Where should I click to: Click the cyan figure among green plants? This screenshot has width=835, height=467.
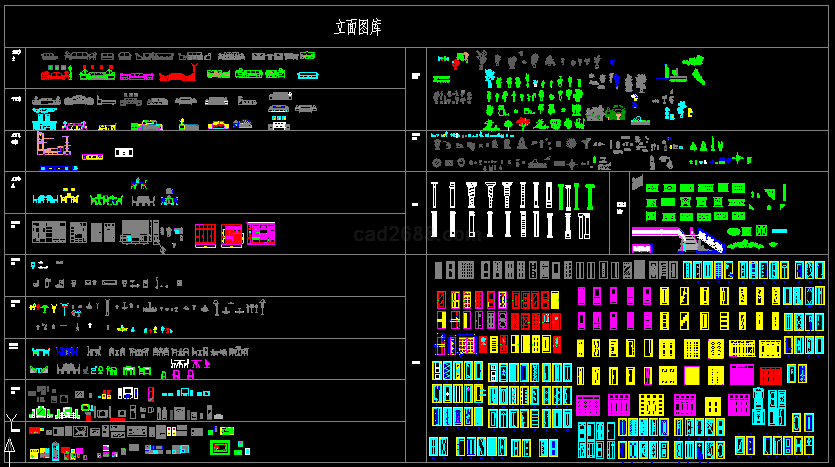487,76
